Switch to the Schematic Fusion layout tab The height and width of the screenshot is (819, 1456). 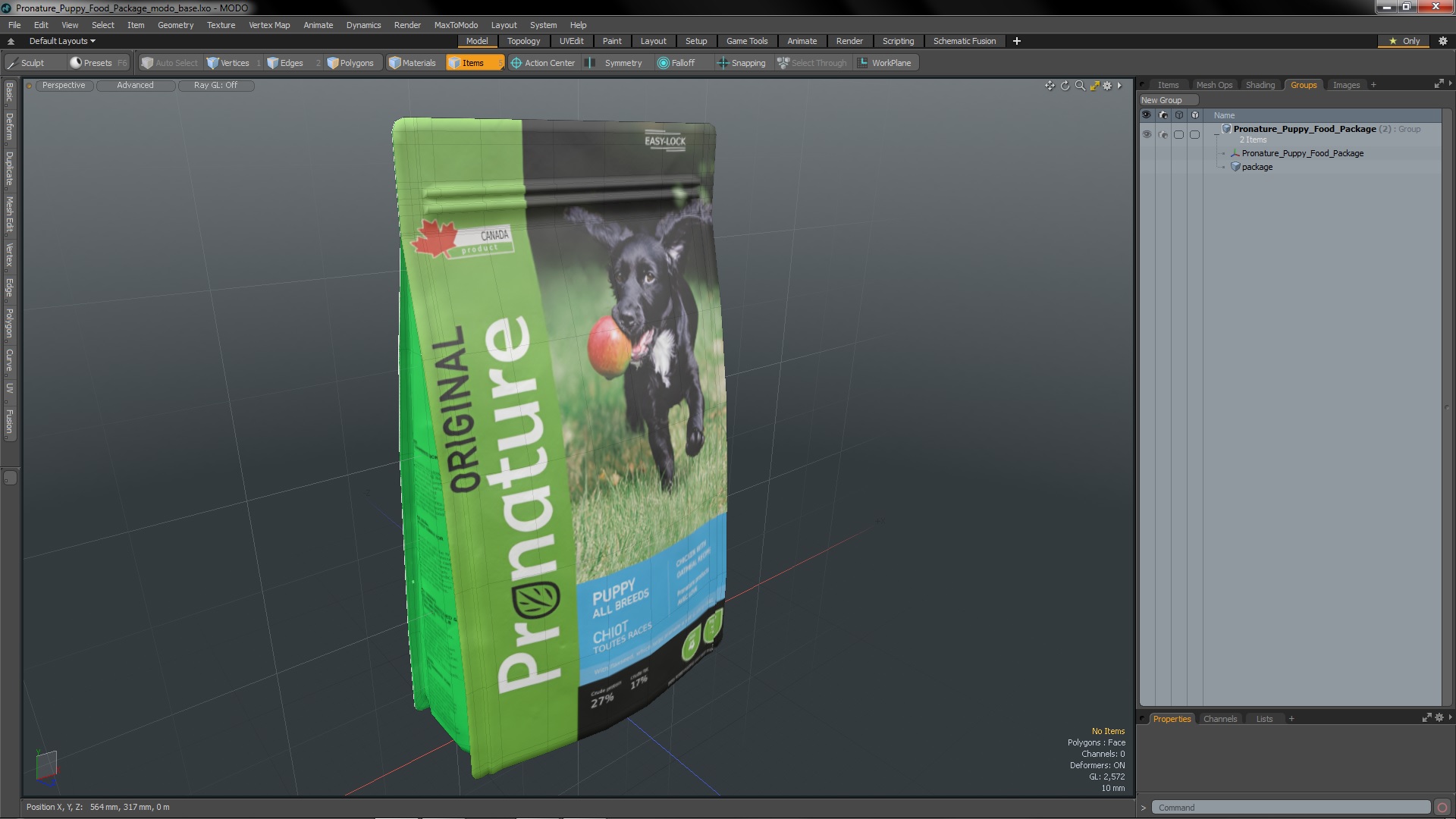964,41
